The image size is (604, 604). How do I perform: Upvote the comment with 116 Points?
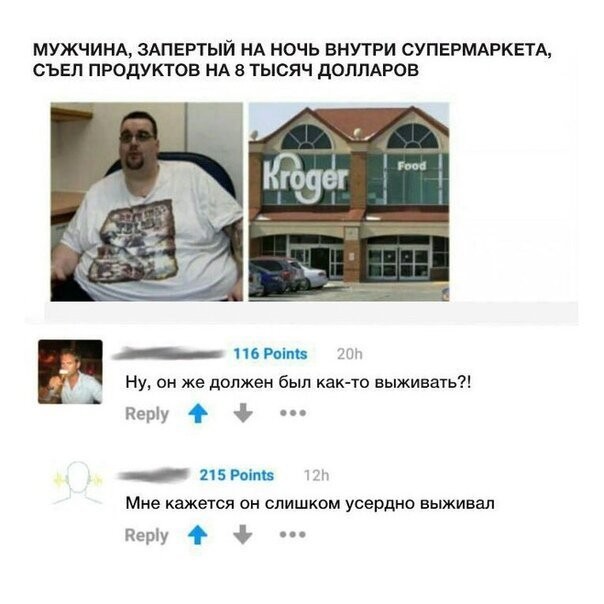click(198, 413)
